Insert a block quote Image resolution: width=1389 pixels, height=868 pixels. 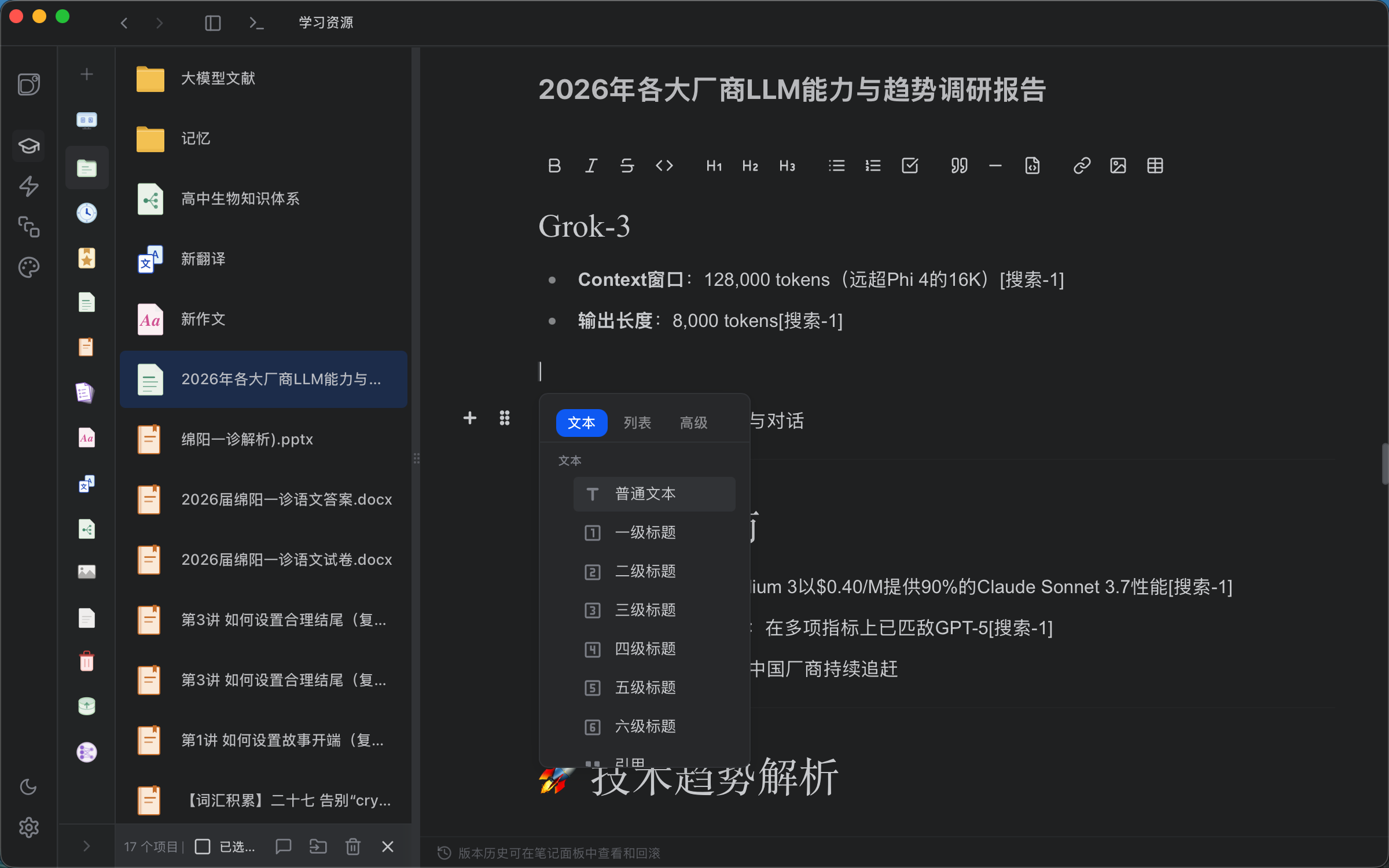pyautogui.click(x=959, y=166)
